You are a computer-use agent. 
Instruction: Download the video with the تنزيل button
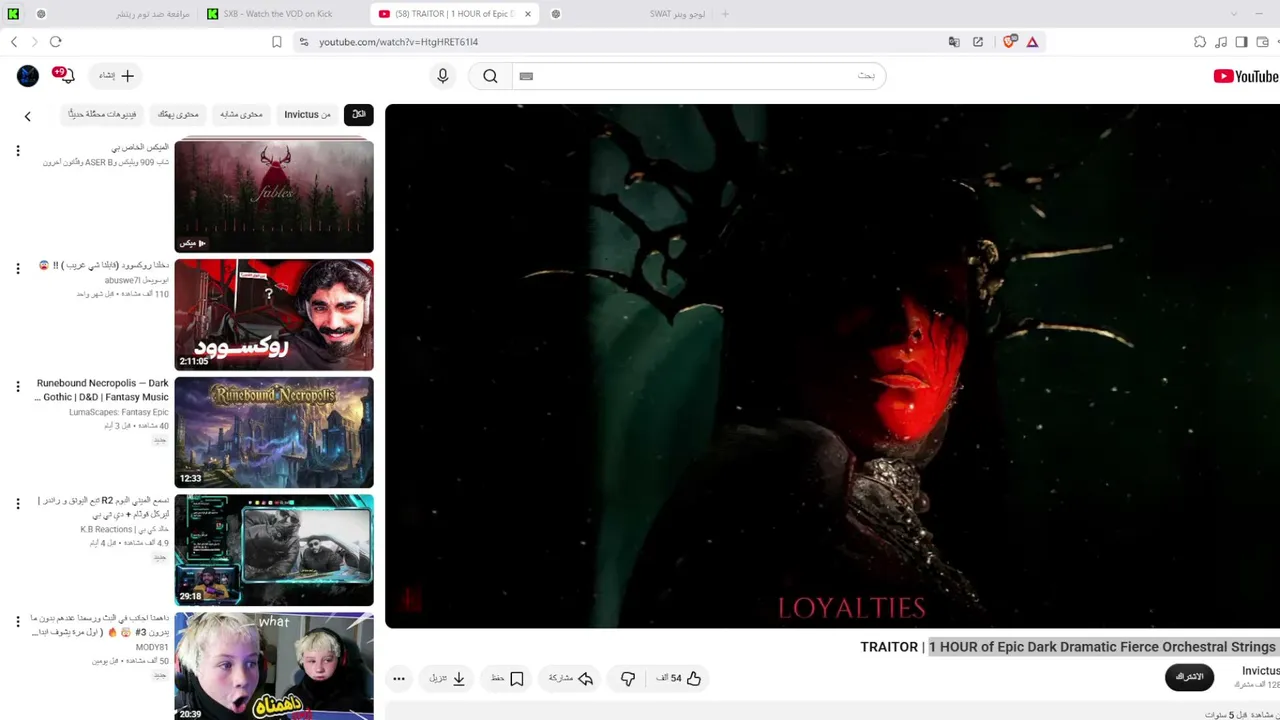point(448,678)
